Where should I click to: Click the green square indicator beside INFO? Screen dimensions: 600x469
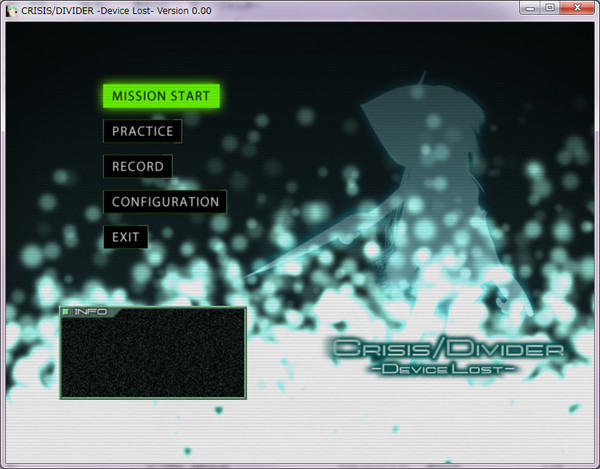(65, 312)
